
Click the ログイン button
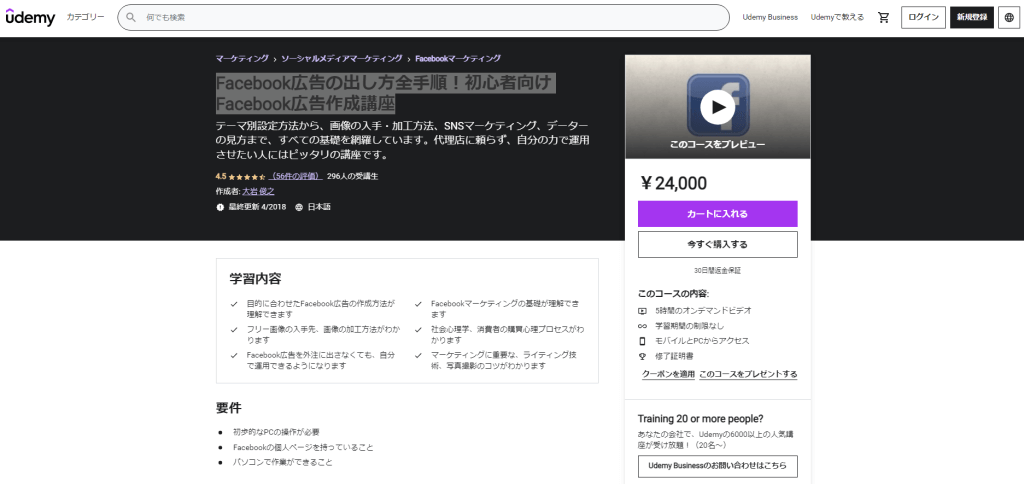click(x=923, y=18)
